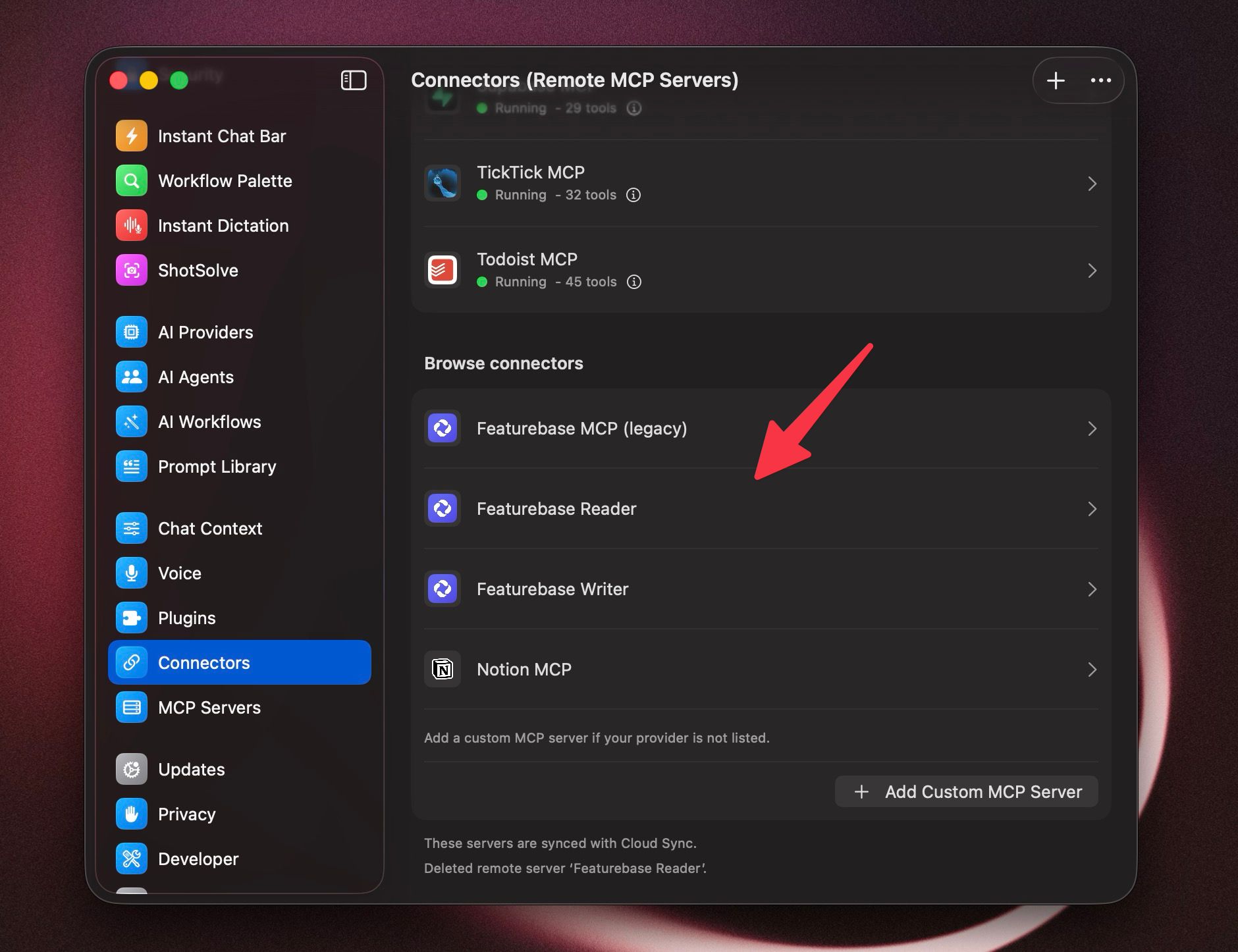Click the Connectors link icon
This screenshot has height=952, width=1238.
tap(132, 663)
